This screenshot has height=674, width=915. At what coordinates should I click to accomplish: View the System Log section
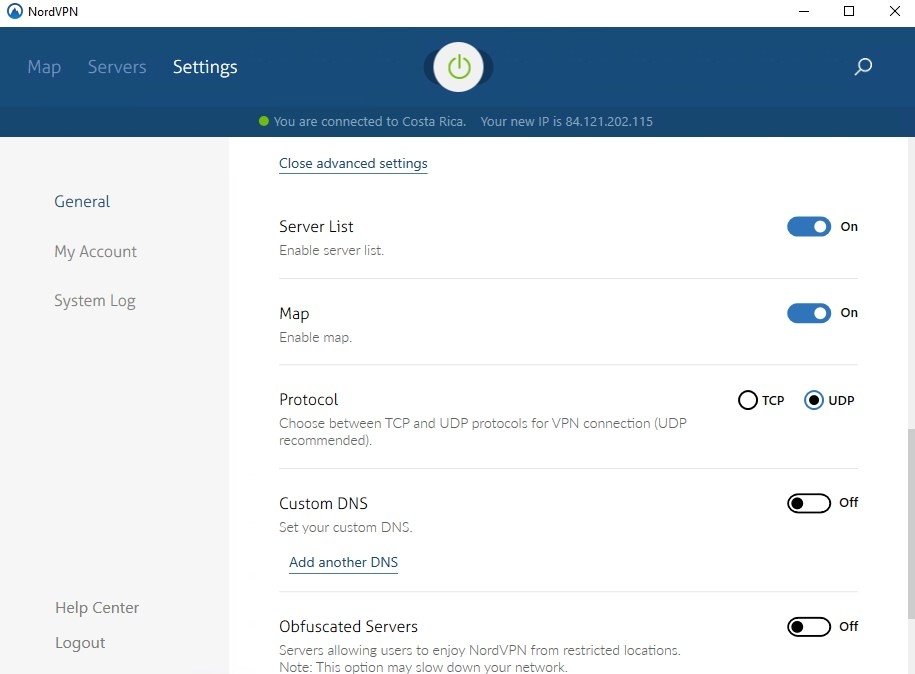[94, 301]
